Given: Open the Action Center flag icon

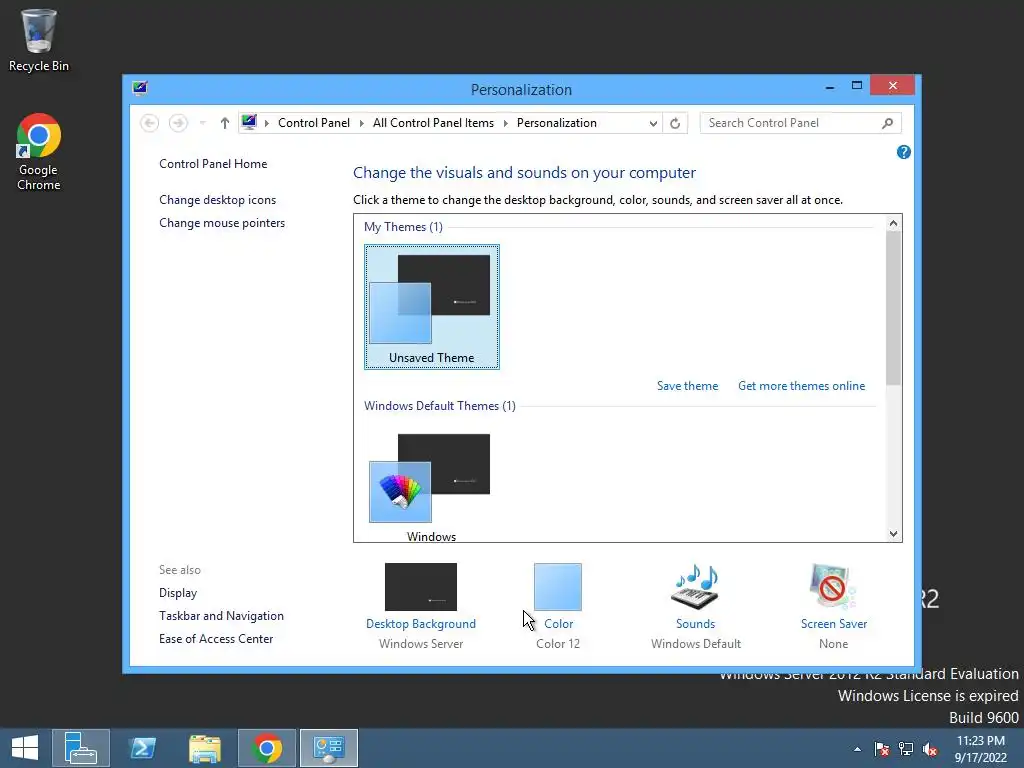Looking at the screenshot, I should (881, 748).
